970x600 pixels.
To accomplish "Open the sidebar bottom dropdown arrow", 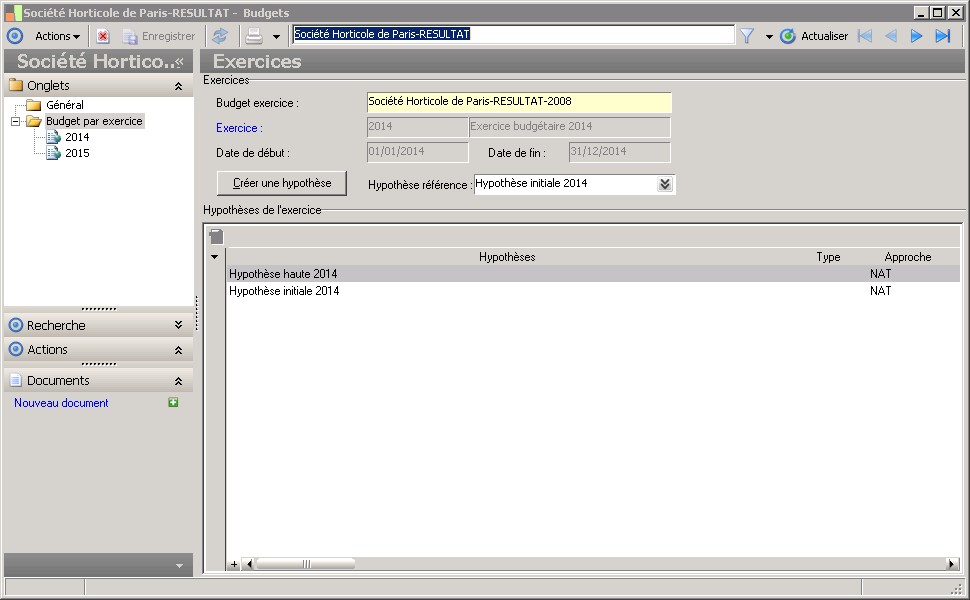I will pos(179,565).
